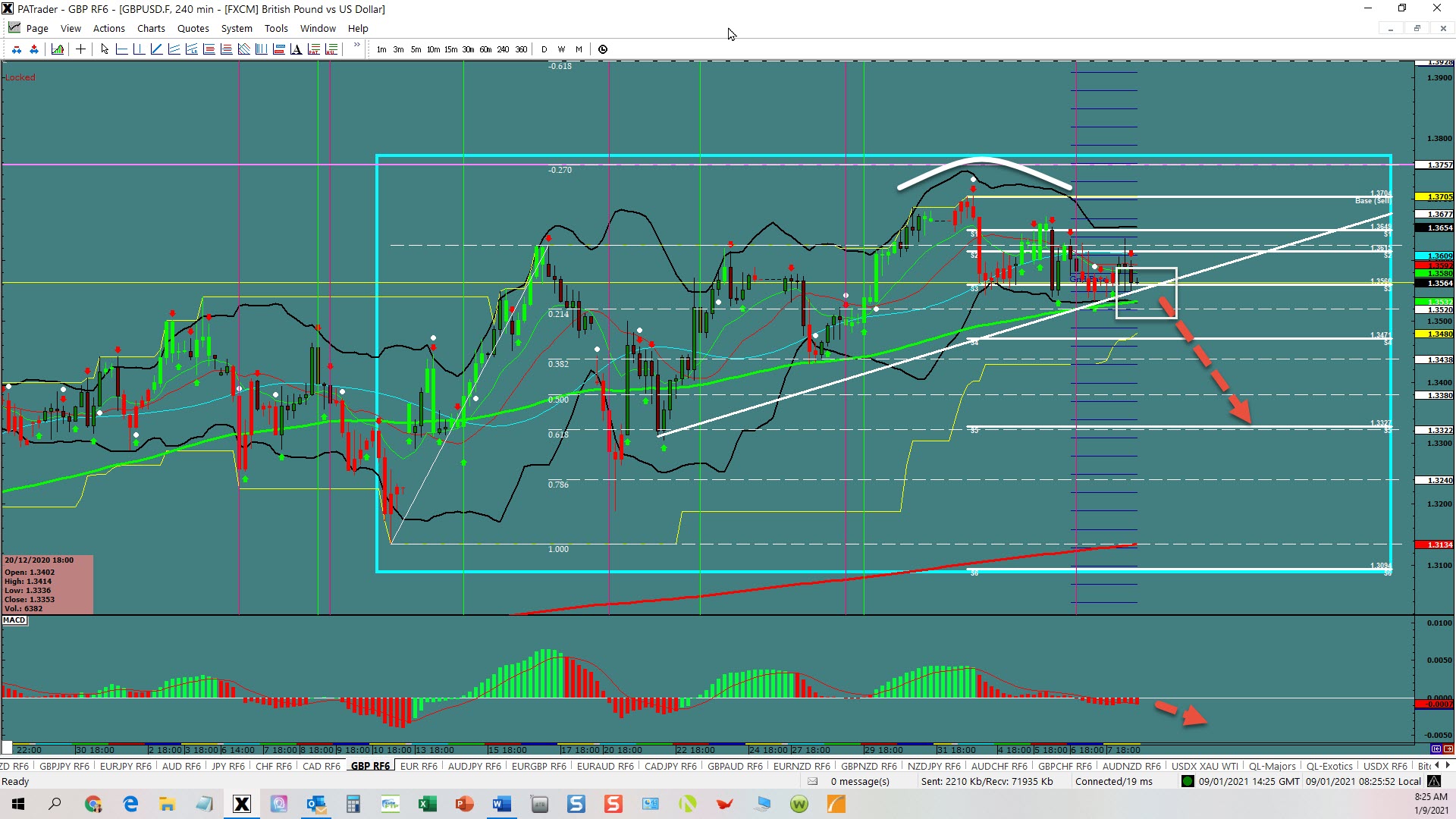Switch chart to 1m timeframe
1456x819 pixels.
pos(381,49)
